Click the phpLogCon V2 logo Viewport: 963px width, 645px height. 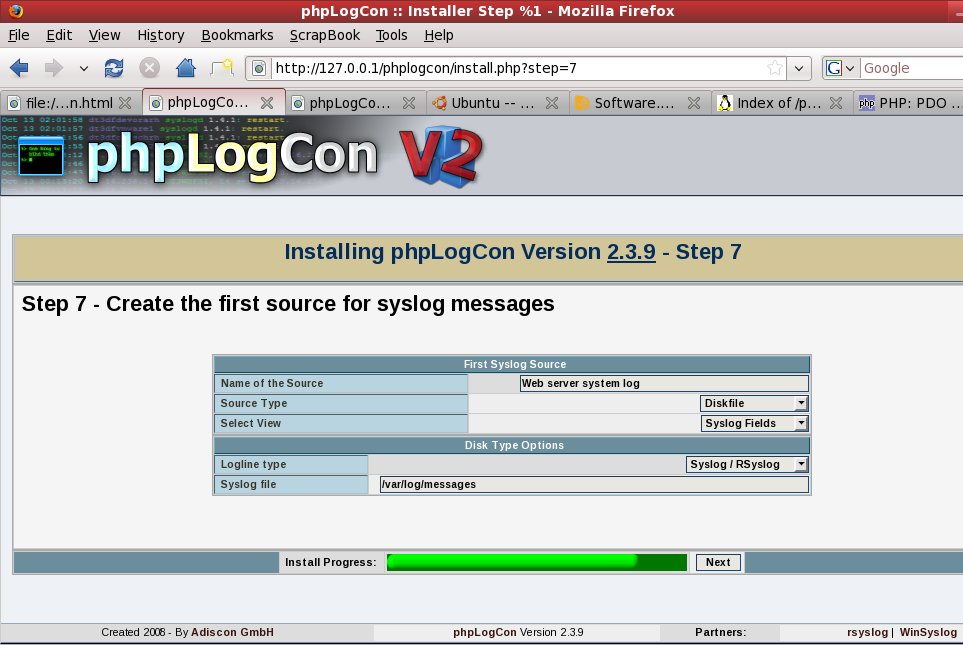284,155
